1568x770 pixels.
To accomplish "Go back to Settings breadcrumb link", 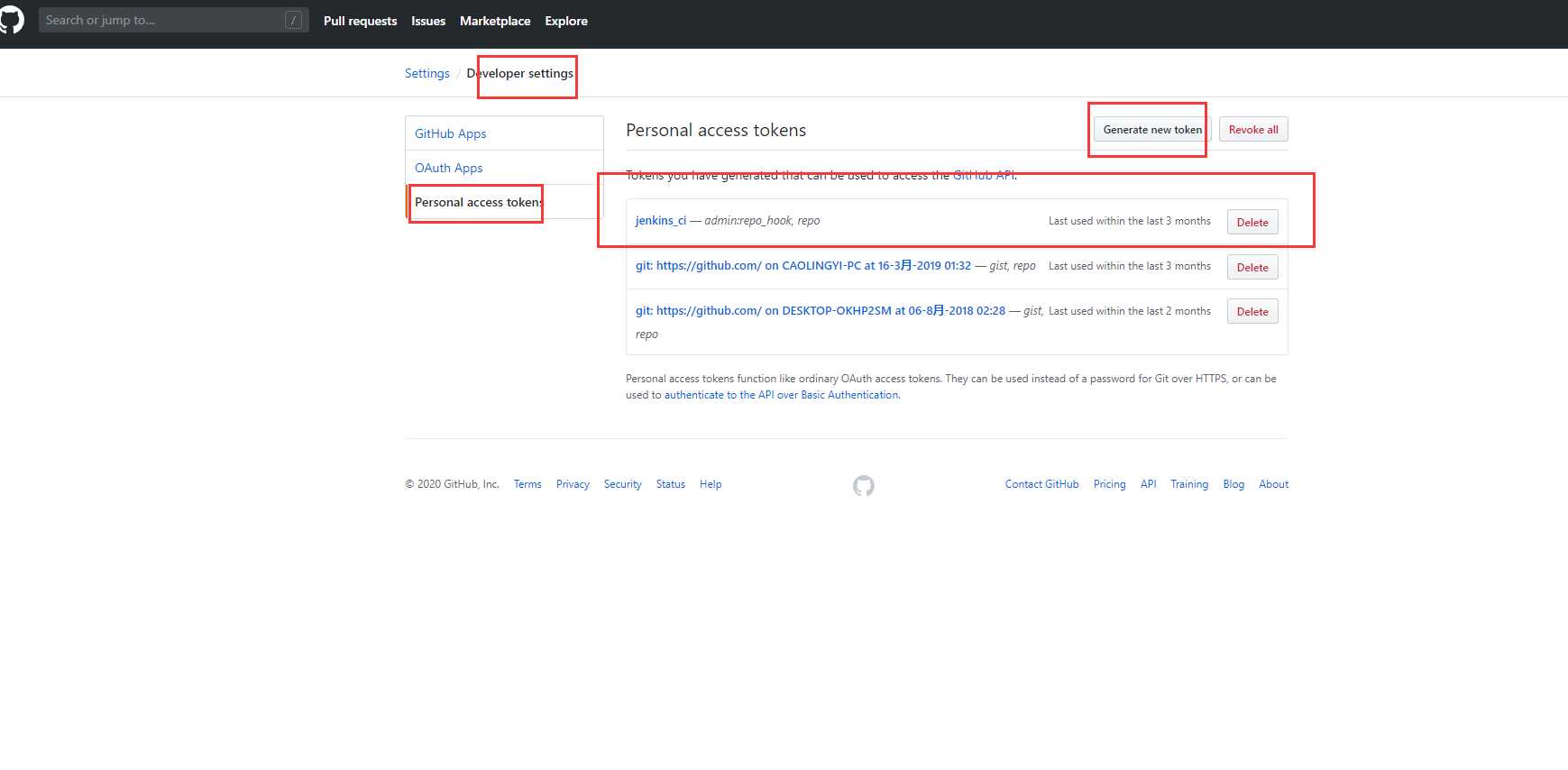I will 427,73.
